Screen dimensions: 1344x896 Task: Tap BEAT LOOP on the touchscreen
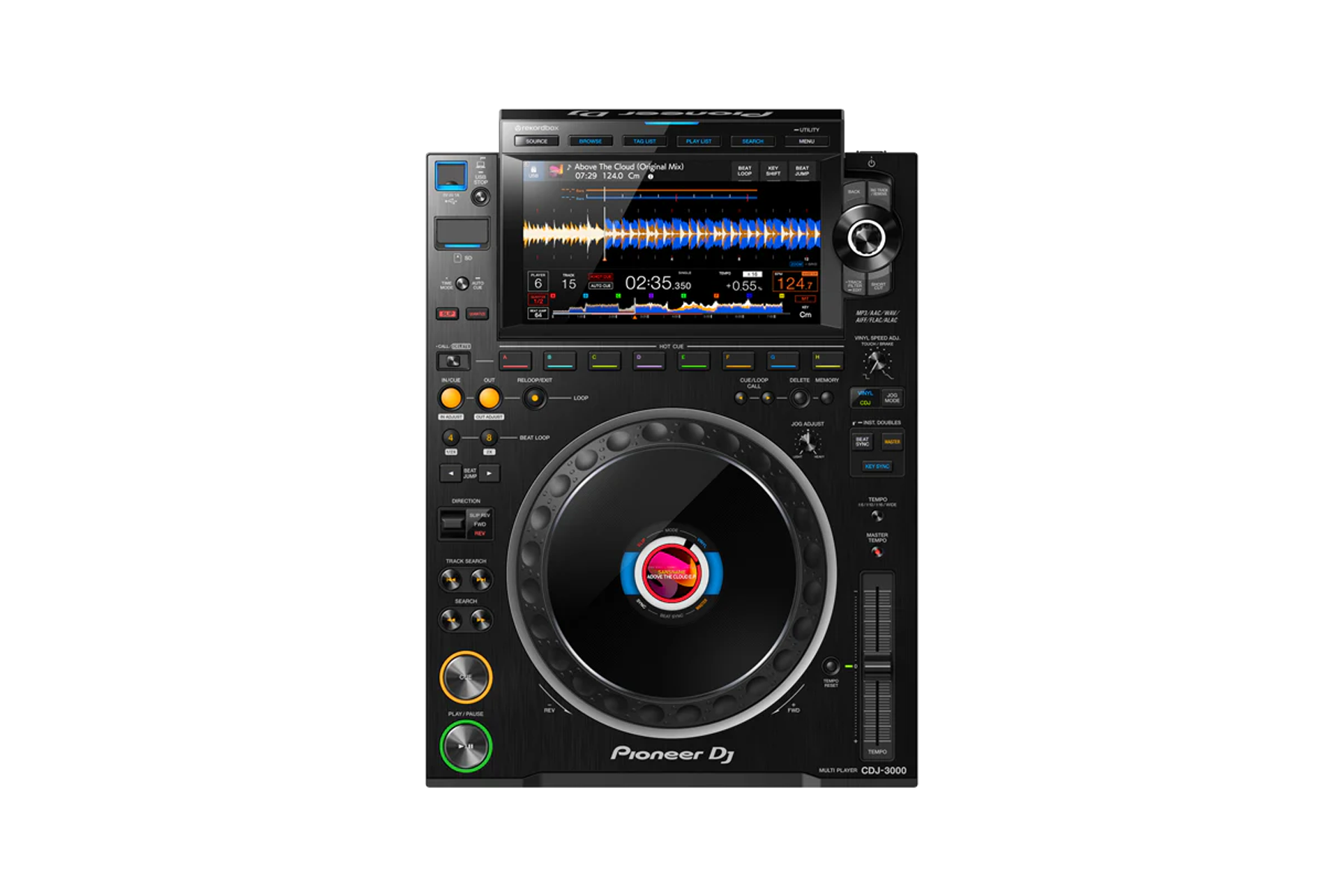pos(744,171)
